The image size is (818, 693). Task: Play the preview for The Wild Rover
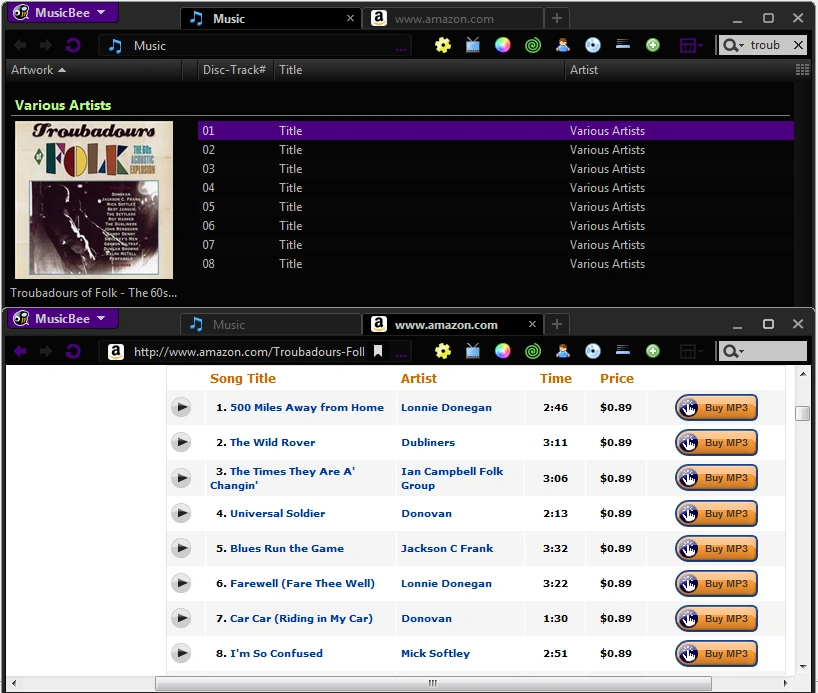point(181,442)
